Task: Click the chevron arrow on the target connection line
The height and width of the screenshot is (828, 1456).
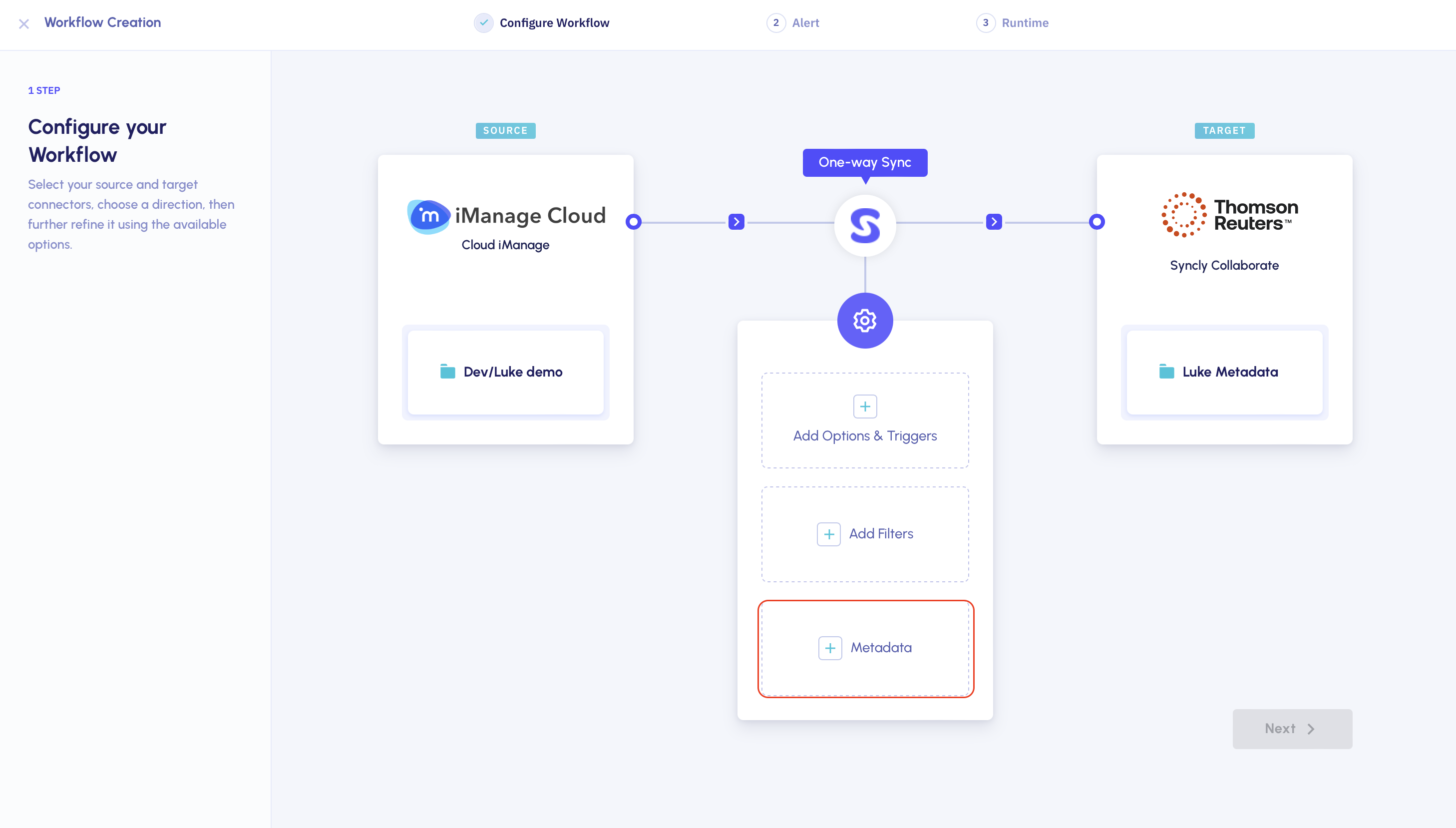Action: pyautogui.click(x=993, y=222)
